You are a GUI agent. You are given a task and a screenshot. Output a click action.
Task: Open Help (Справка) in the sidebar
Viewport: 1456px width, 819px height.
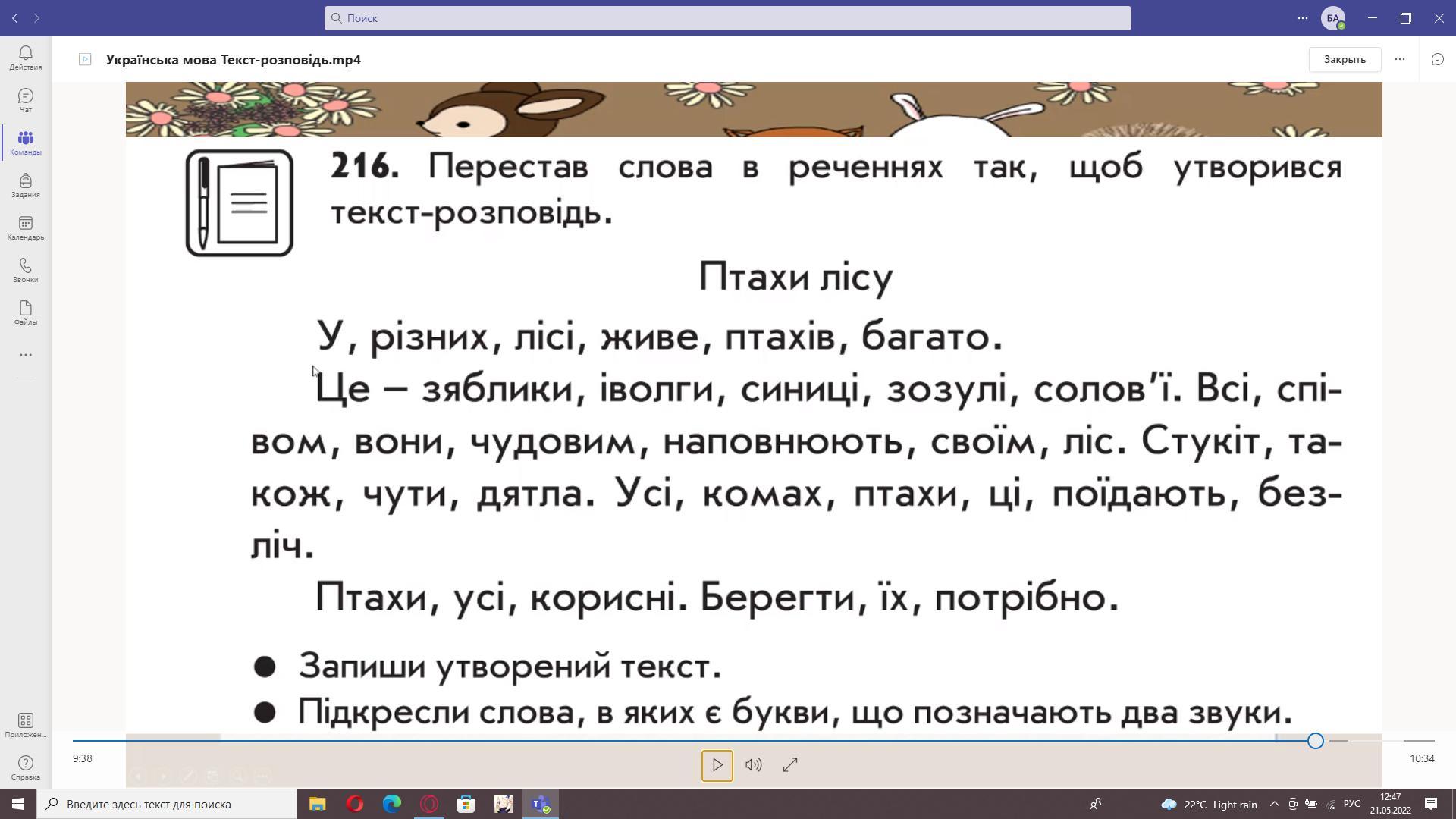click(26, 767)
